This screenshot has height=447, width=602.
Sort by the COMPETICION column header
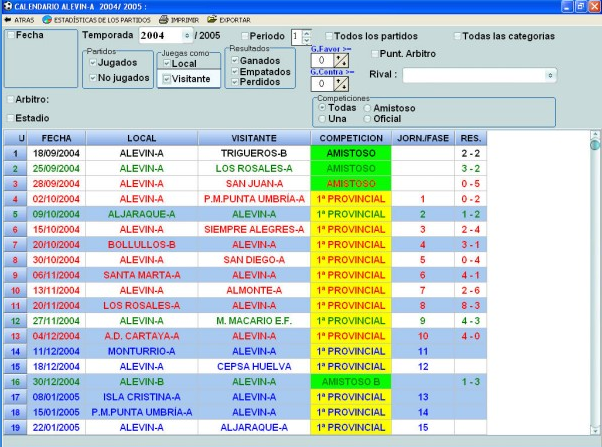coord(351,138)
